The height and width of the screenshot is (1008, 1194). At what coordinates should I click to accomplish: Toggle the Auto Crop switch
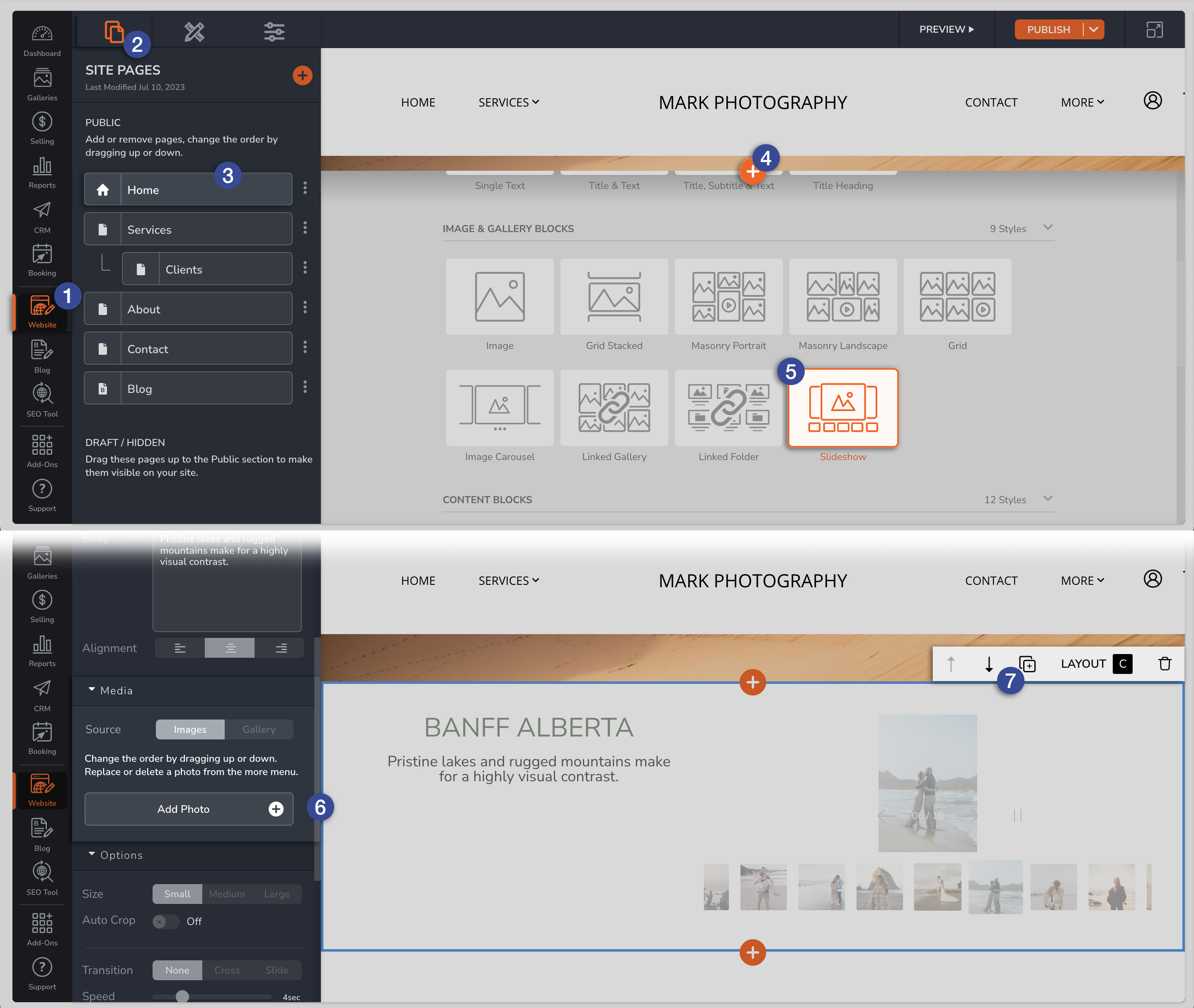coord(166,921)
